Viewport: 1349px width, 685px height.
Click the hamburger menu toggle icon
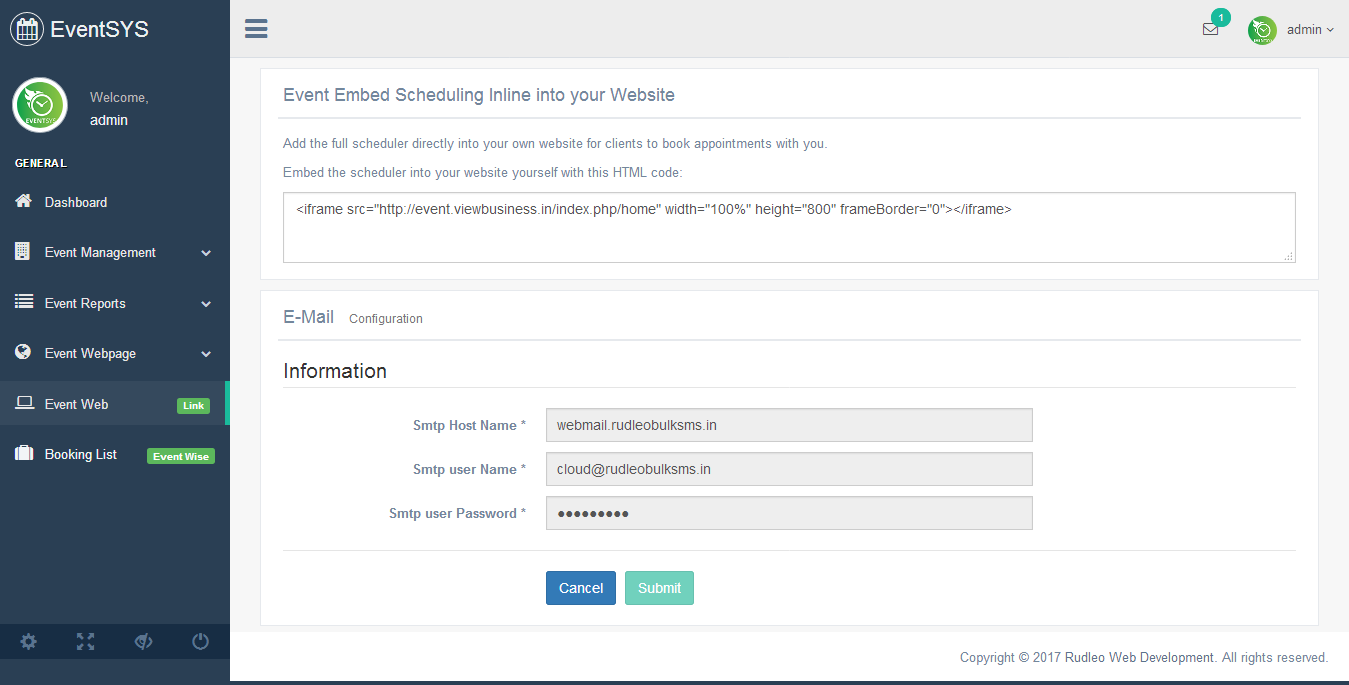point(256,29)
